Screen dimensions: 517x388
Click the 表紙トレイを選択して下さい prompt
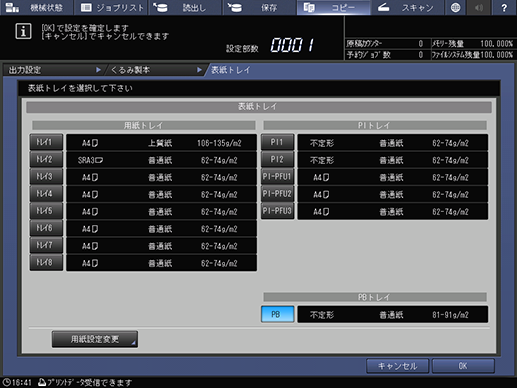[x=80, y=88]
